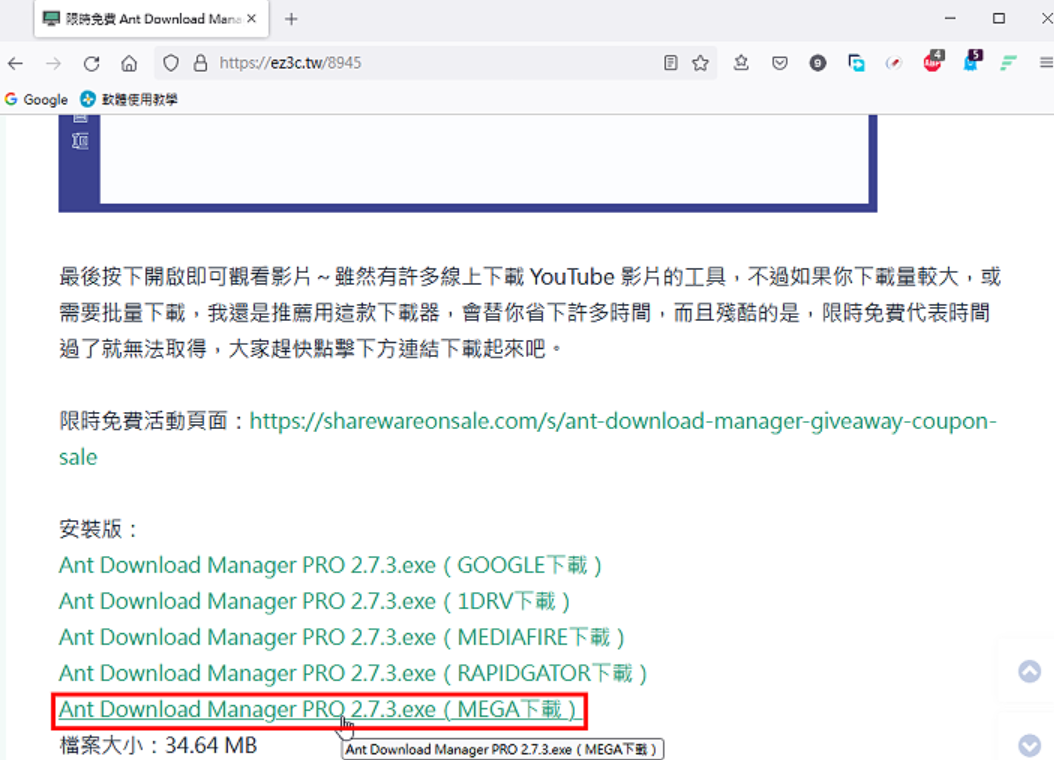Click the scroll-to-top round arrow button
The height and width of the screenshot is (760, 1054).
[x=1029, y=671]
